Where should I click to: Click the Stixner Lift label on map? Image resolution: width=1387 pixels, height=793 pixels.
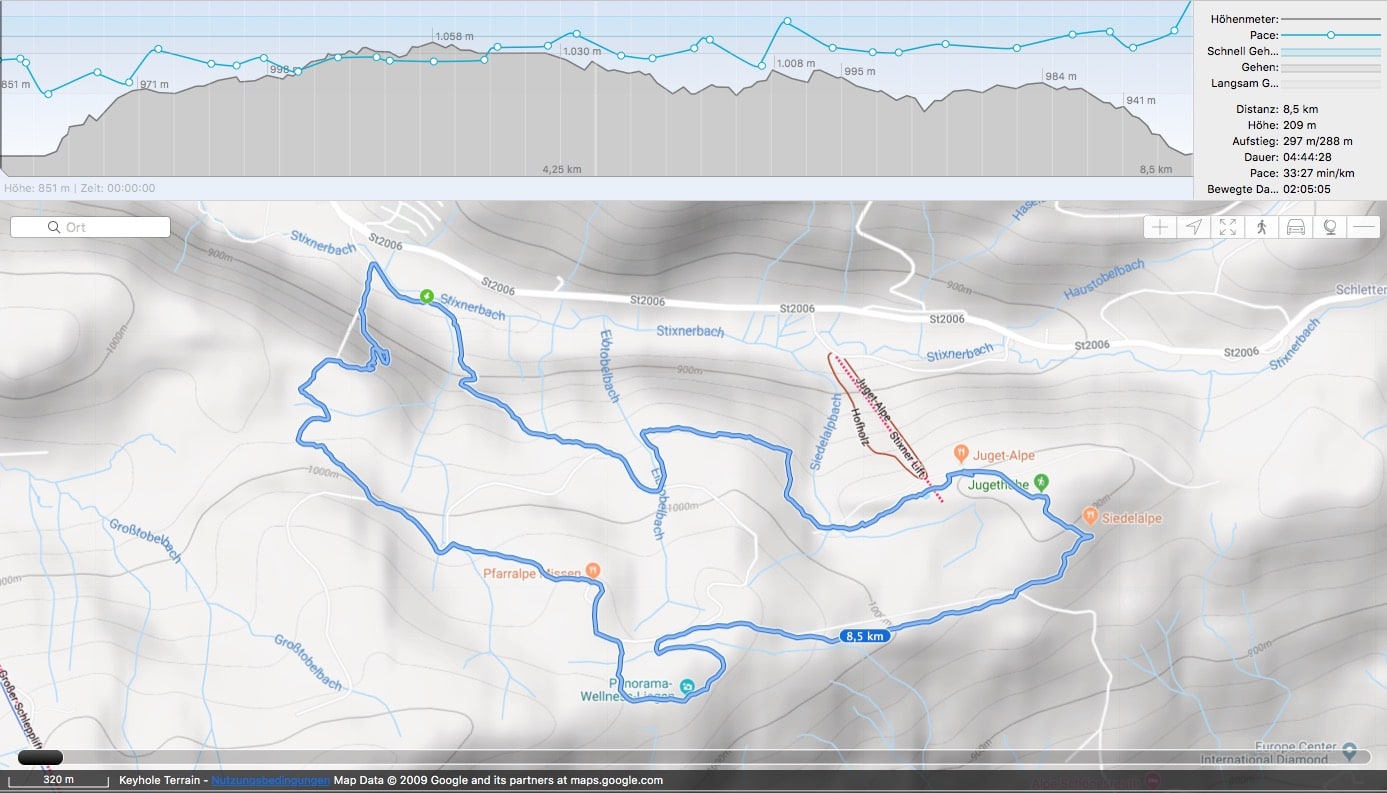(x=908, y=456)
